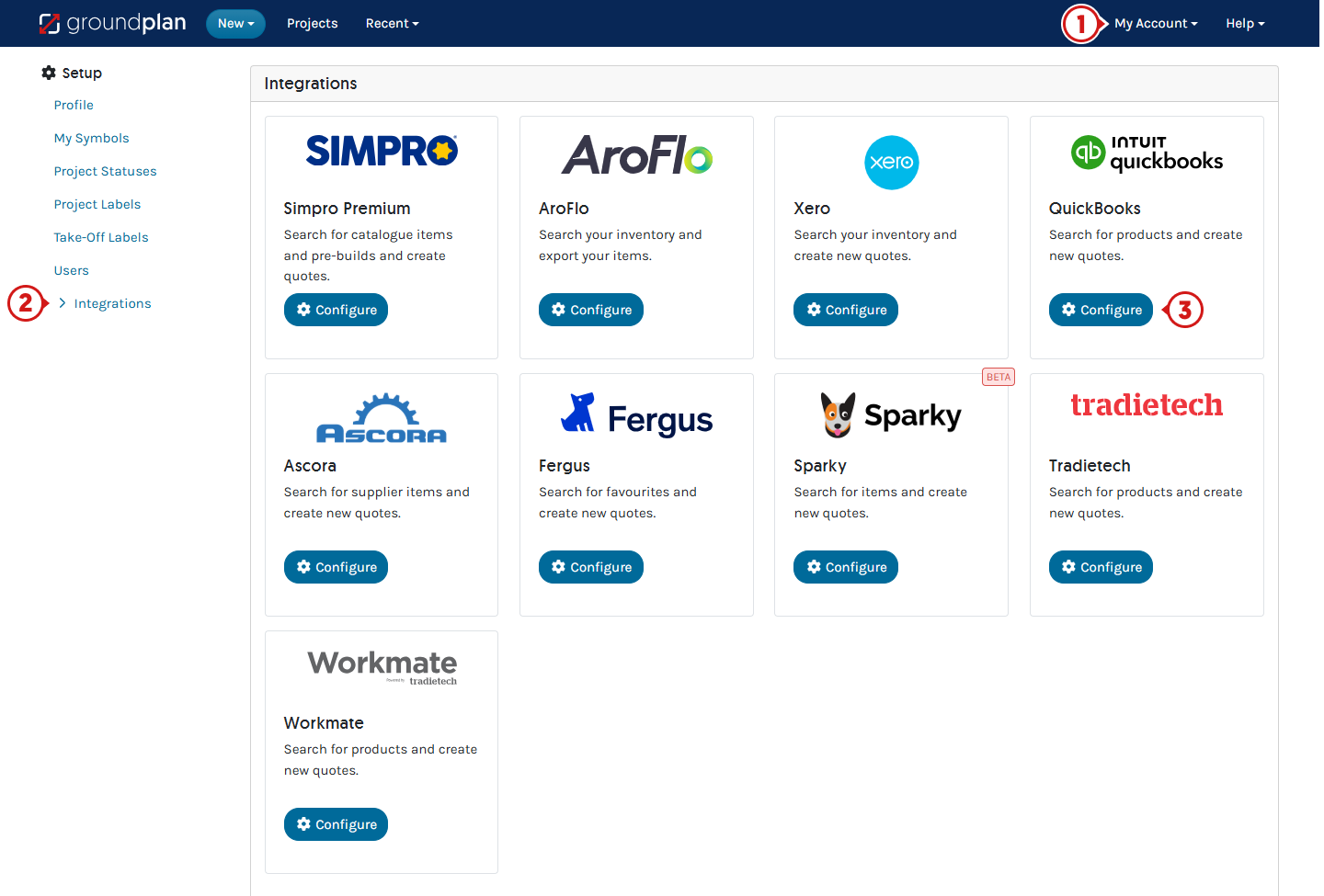Click the Simpro logo
The image size is (1324, 896).
click(382, 151)
